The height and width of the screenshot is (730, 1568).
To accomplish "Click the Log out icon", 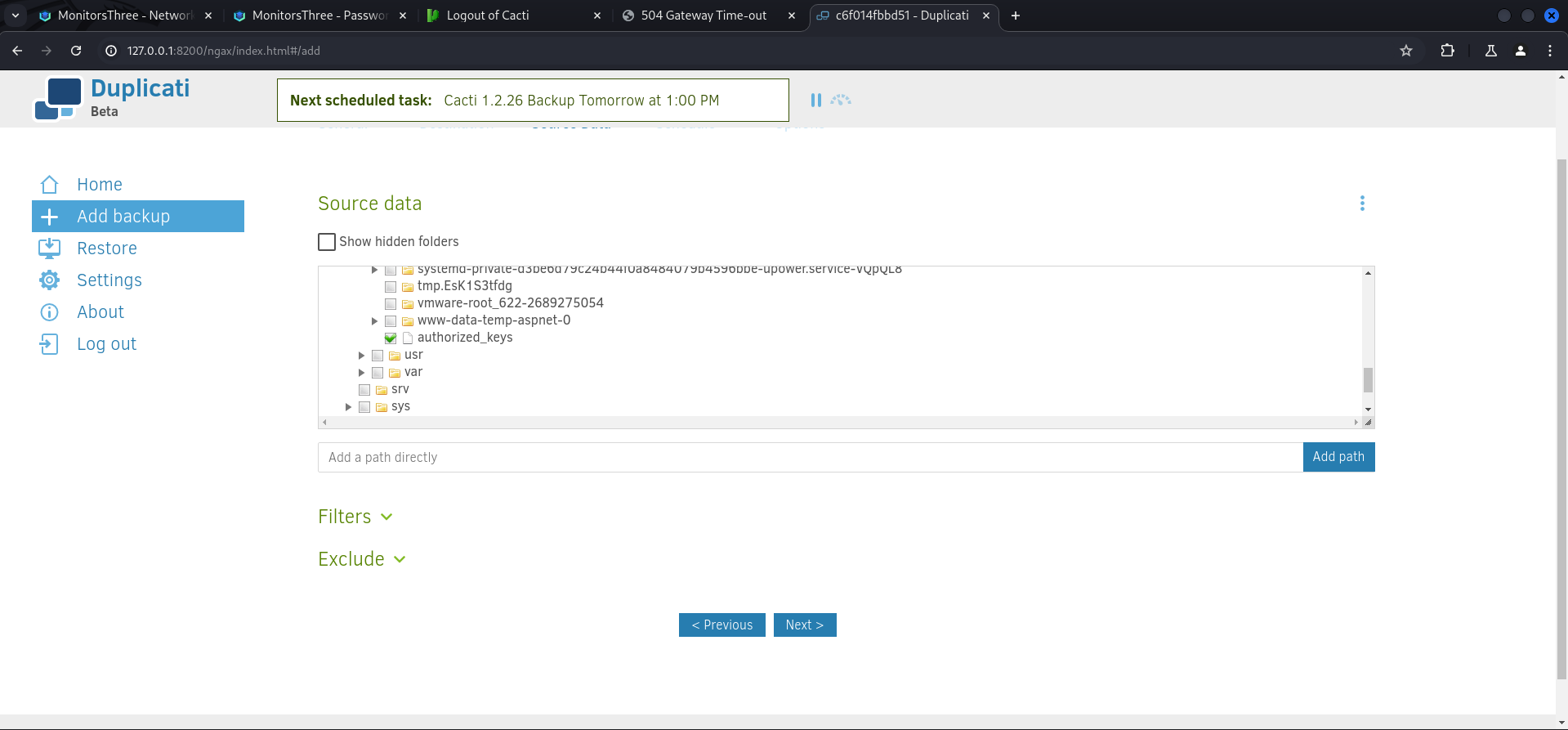I will pos(49,344).
